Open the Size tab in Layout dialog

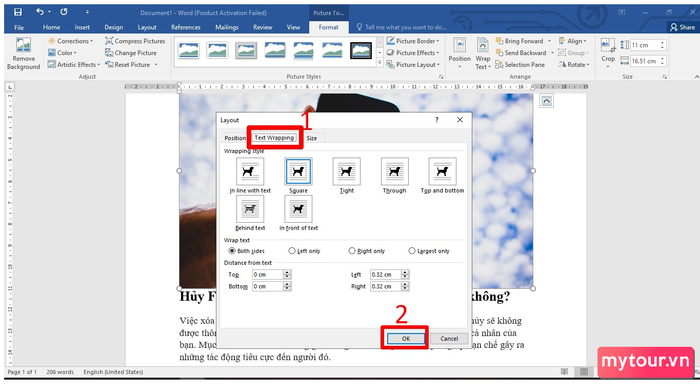pyautogui.click(x=312, y=138)
